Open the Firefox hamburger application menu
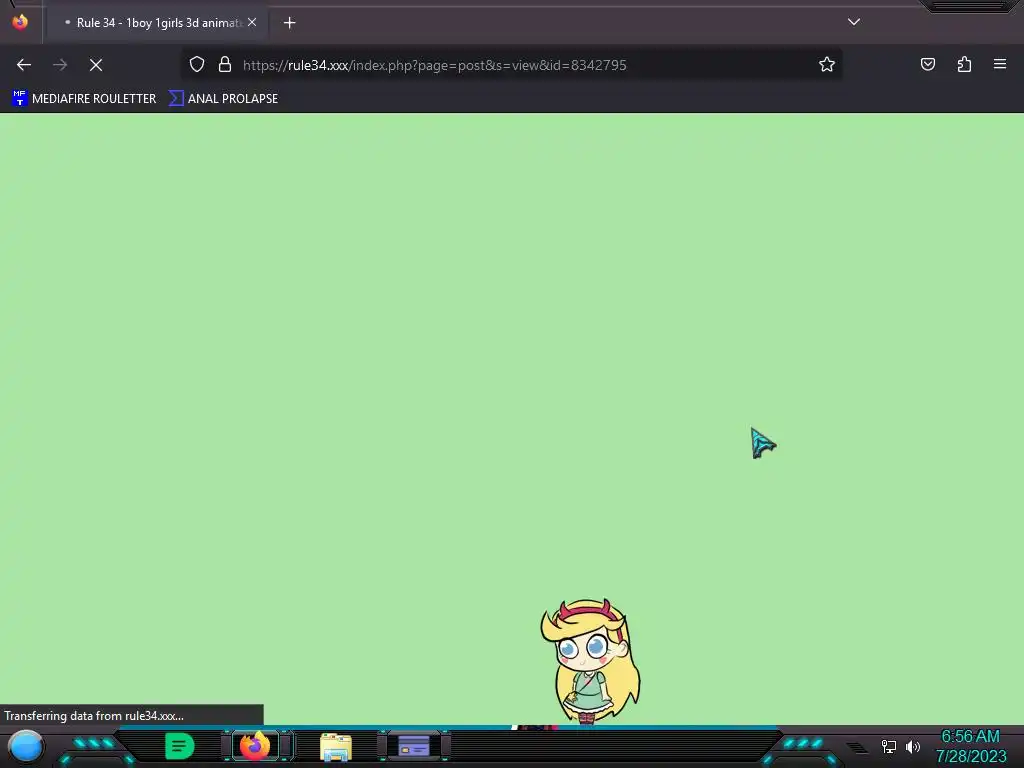 pos(1000,64)
